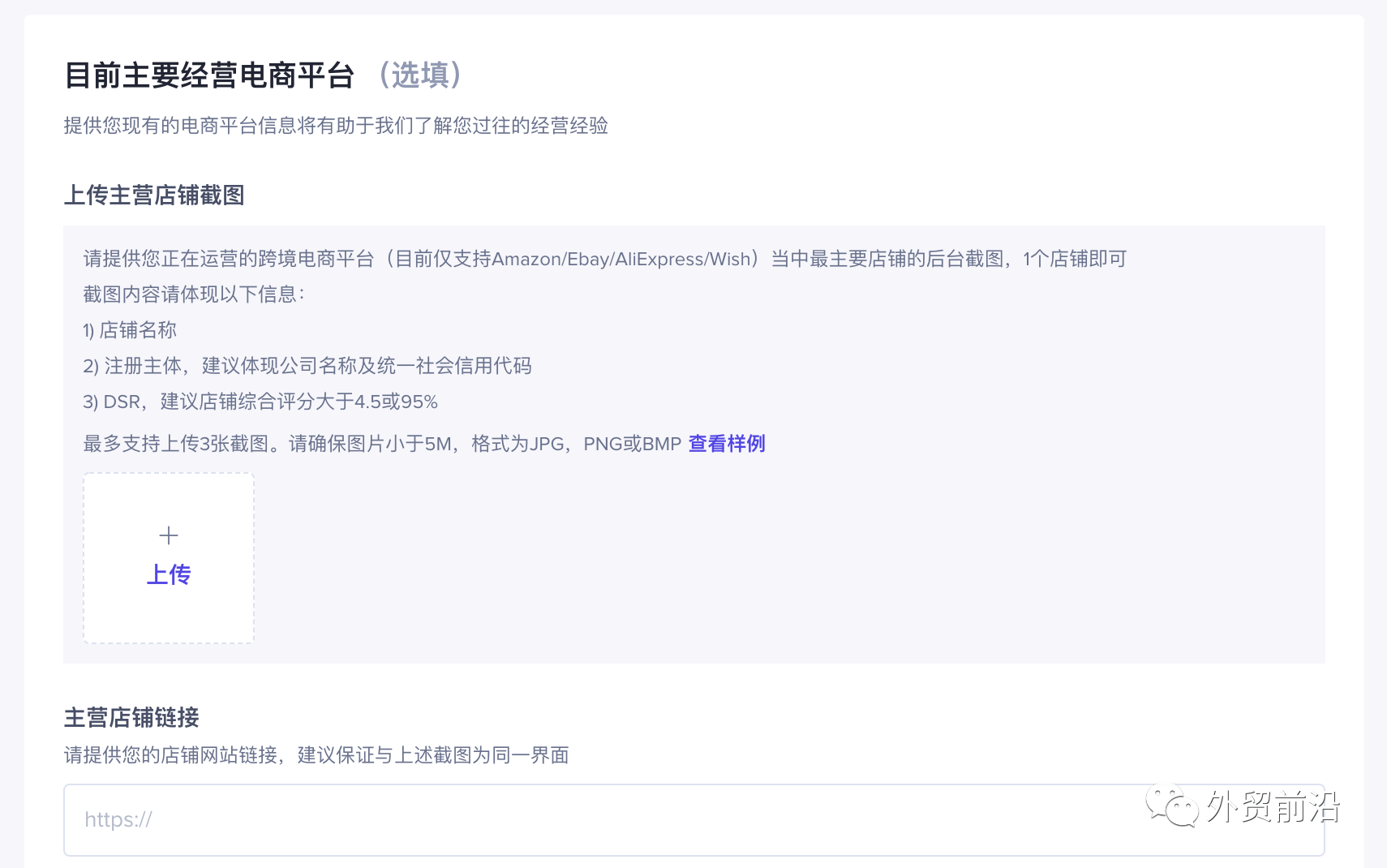Click the 1) 店铺名称 line
1387x868 pixels.
130,330
